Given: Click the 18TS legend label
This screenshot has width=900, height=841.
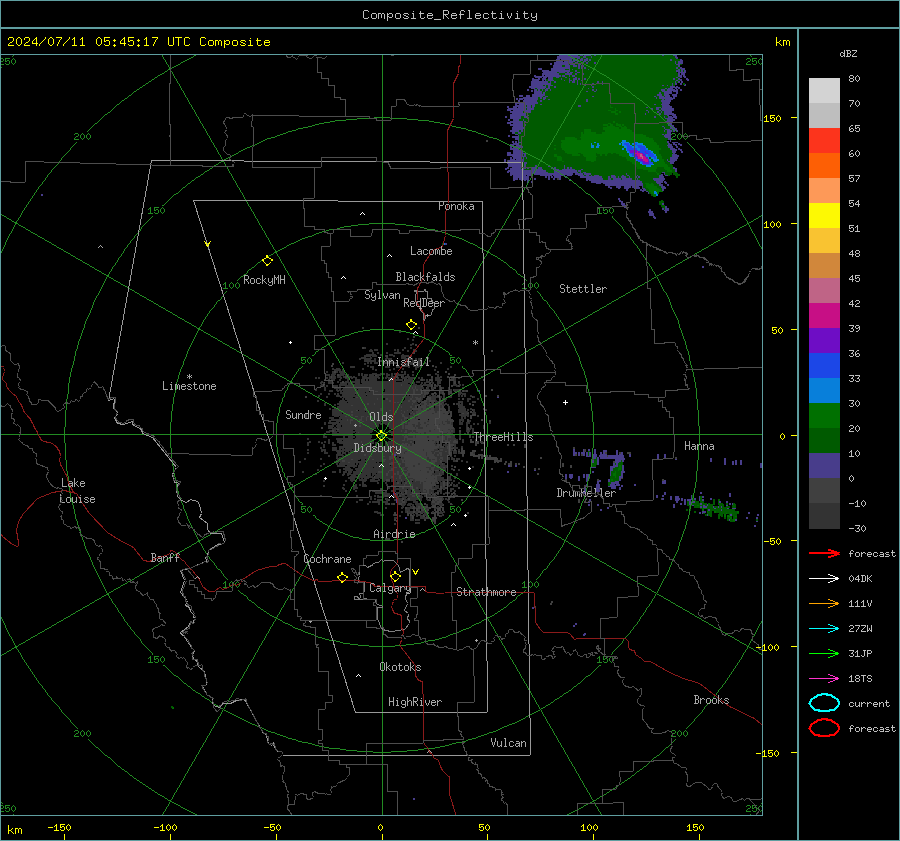Looking at the screenshot, I should coord(860,679).
